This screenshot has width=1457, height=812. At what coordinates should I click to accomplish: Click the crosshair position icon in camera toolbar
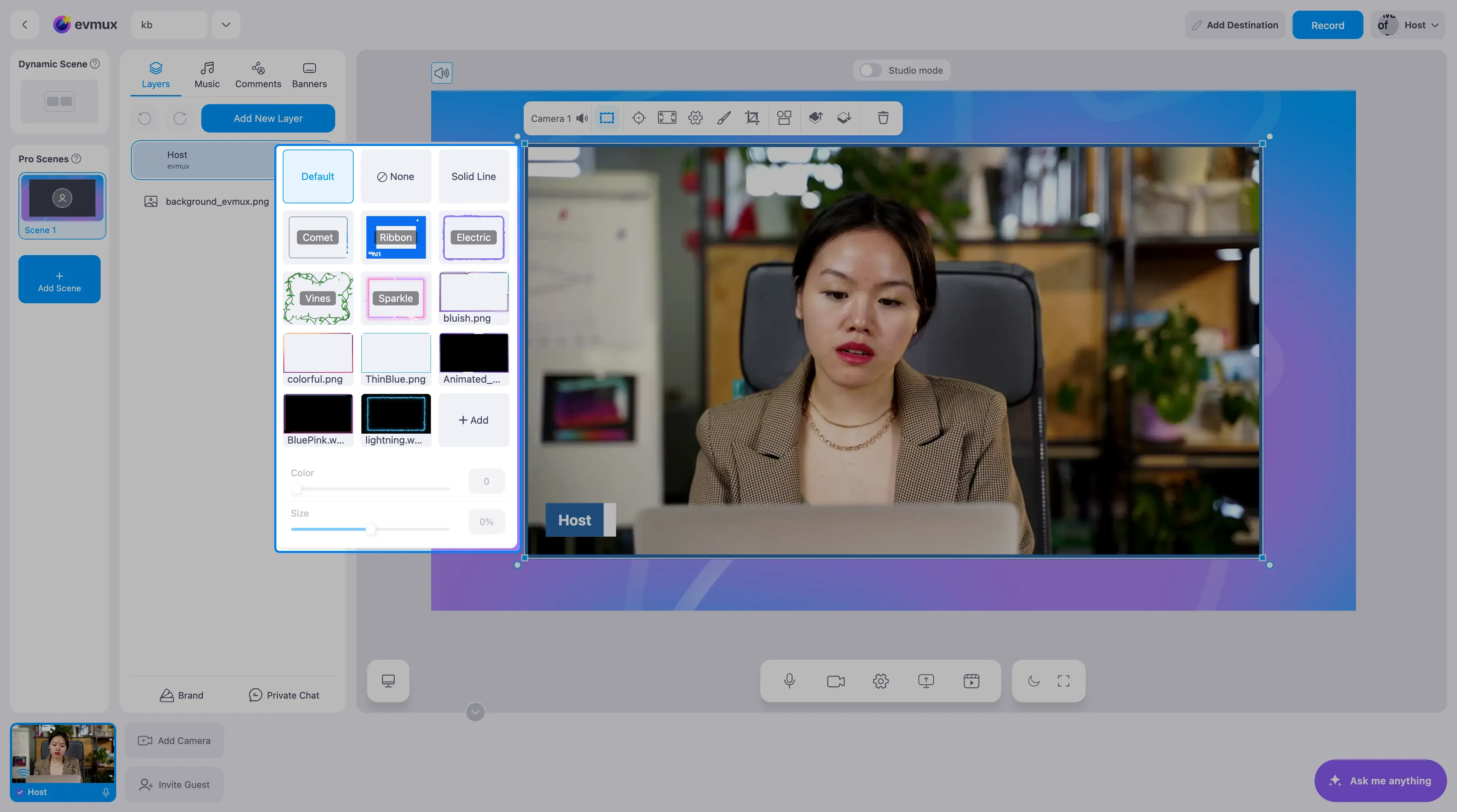[x=639, y=118]
